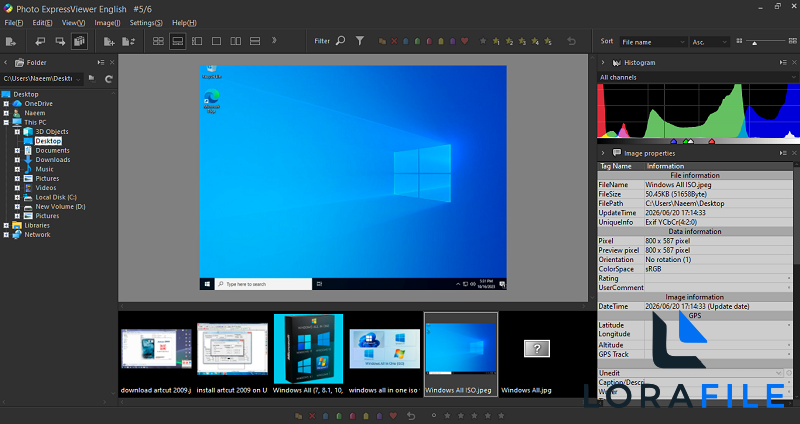Open the View menu
Screen dimensions: 800x424
tap(73, 23)
